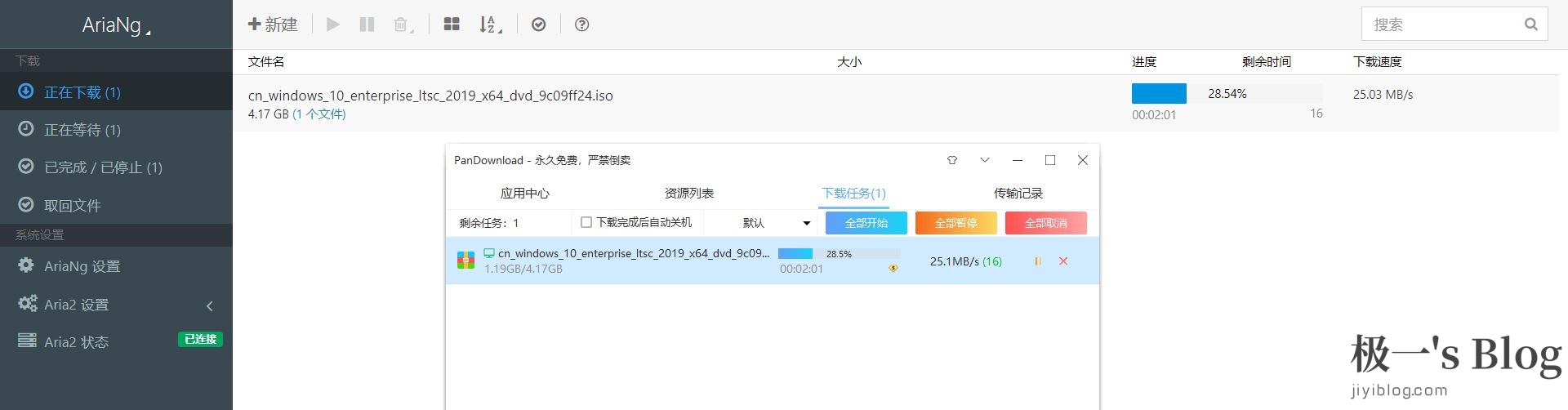Click 全部开始 button
The width and height of the screenshot is (1568, 410).
tap(866, 223)
